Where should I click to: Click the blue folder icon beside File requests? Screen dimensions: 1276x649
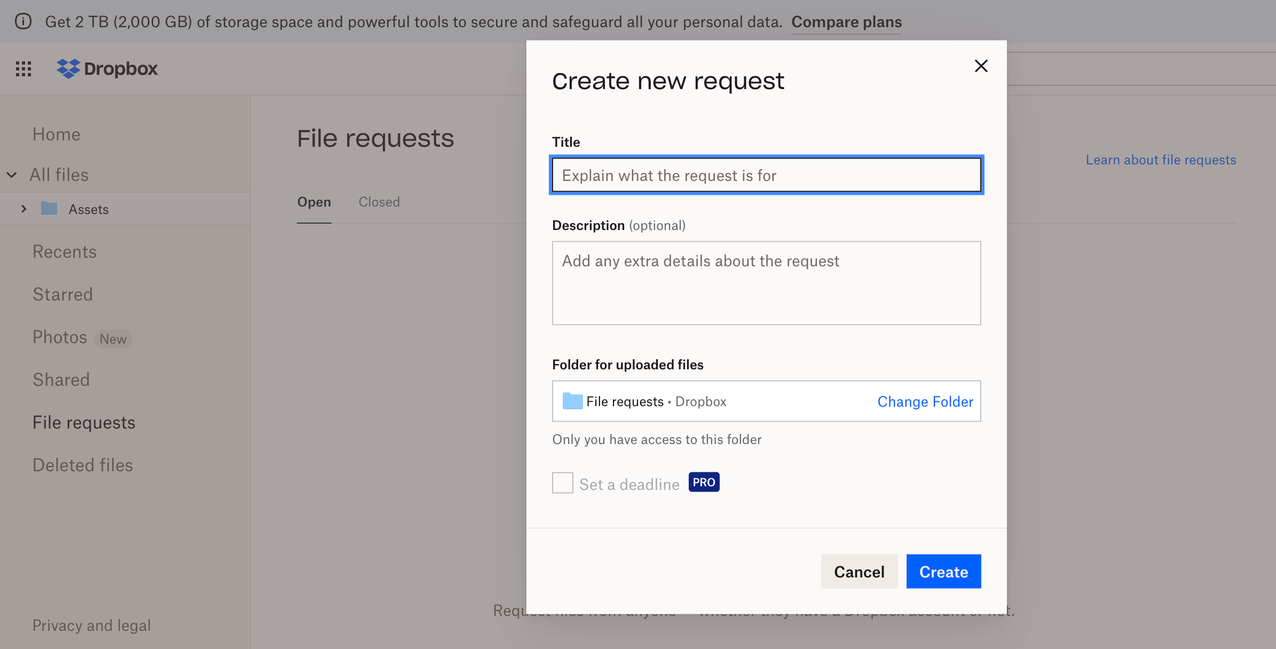(570, 400)
